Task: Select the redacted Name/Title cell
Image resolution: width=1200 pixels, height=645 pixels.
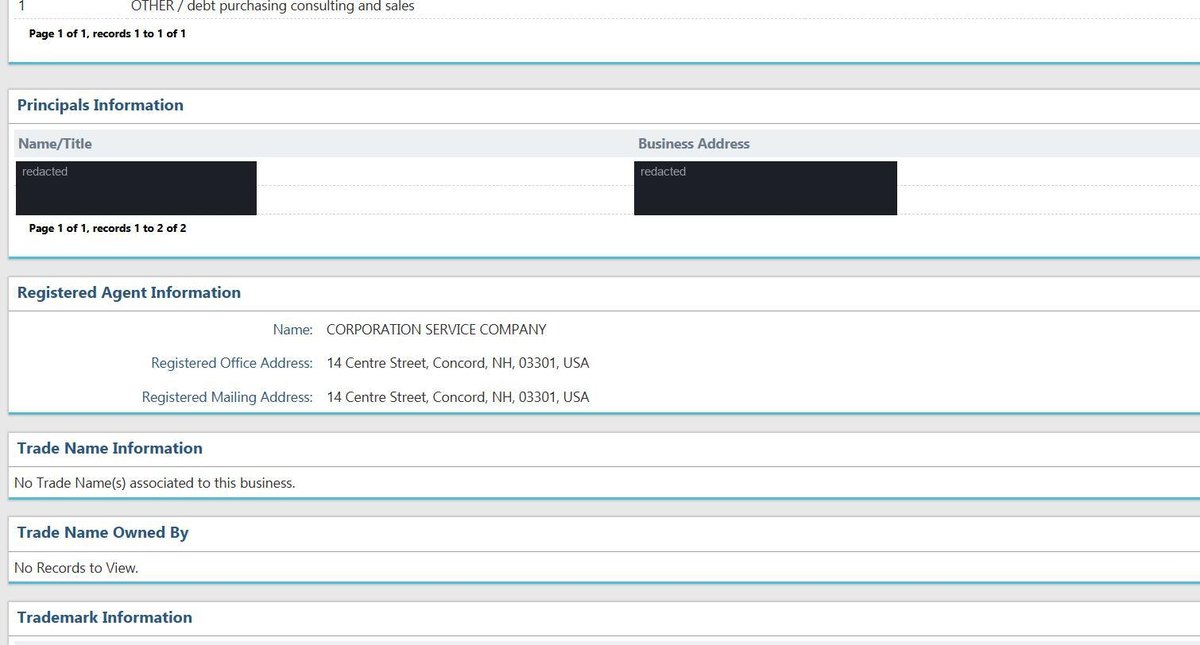Action: (136, 188)
